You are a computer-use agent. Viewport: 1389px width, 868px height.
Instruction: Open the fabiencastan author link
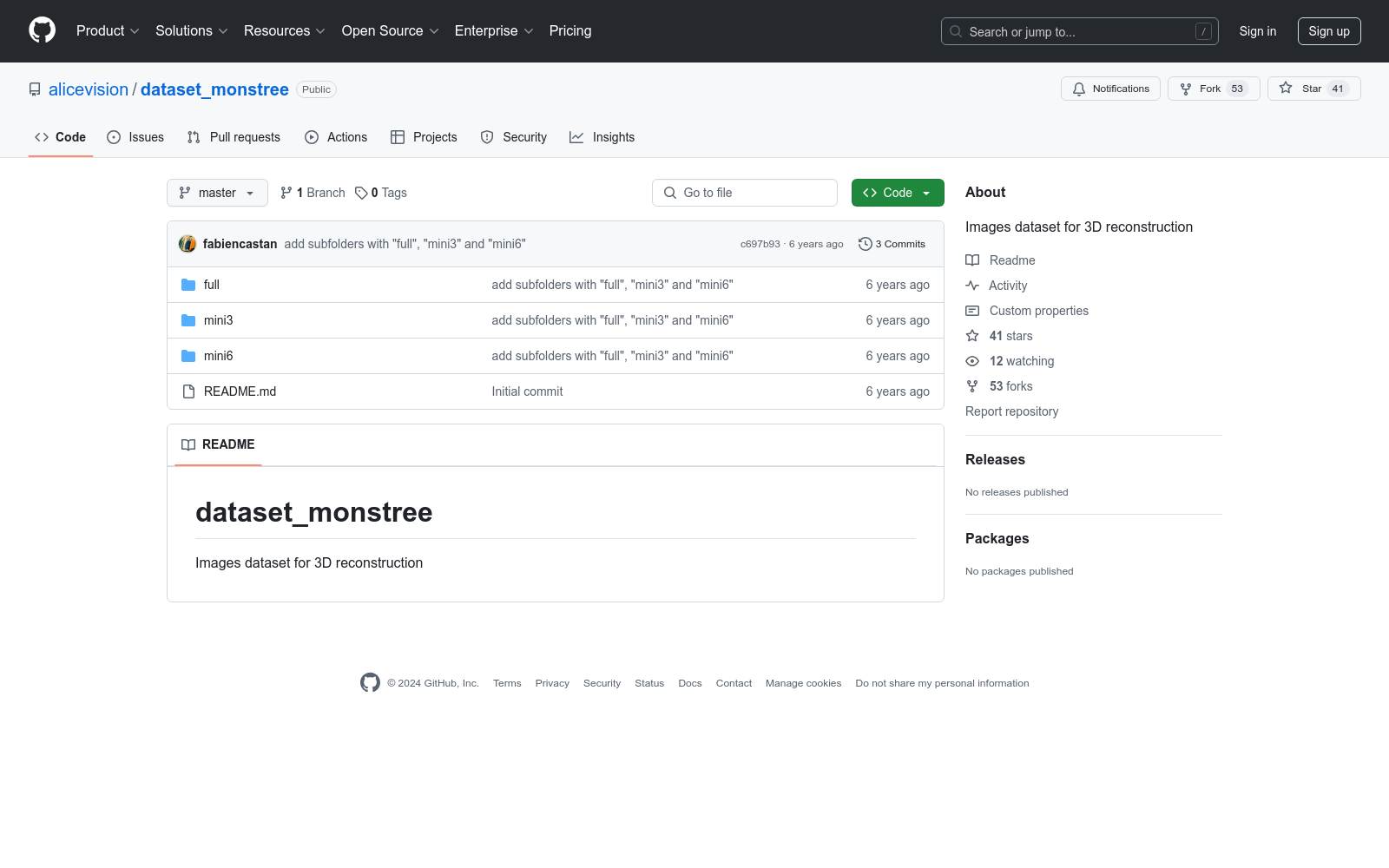pos(240,244)
